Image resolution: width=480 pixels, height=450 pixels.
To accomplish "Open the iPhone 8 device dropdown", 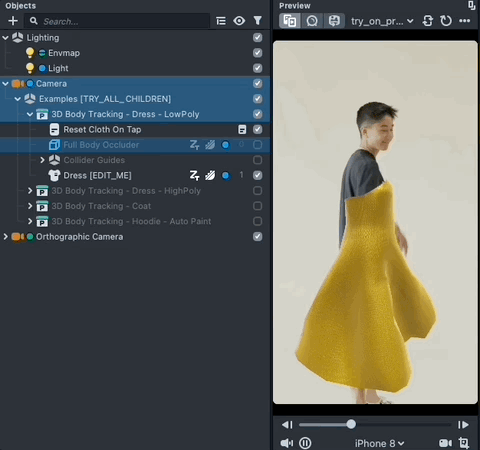I will [379, 443].
